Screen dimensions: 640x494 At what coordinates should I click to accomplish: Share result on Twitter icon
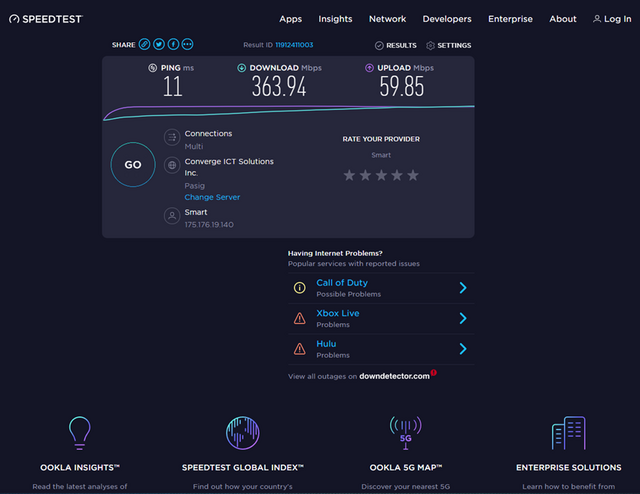159,44
